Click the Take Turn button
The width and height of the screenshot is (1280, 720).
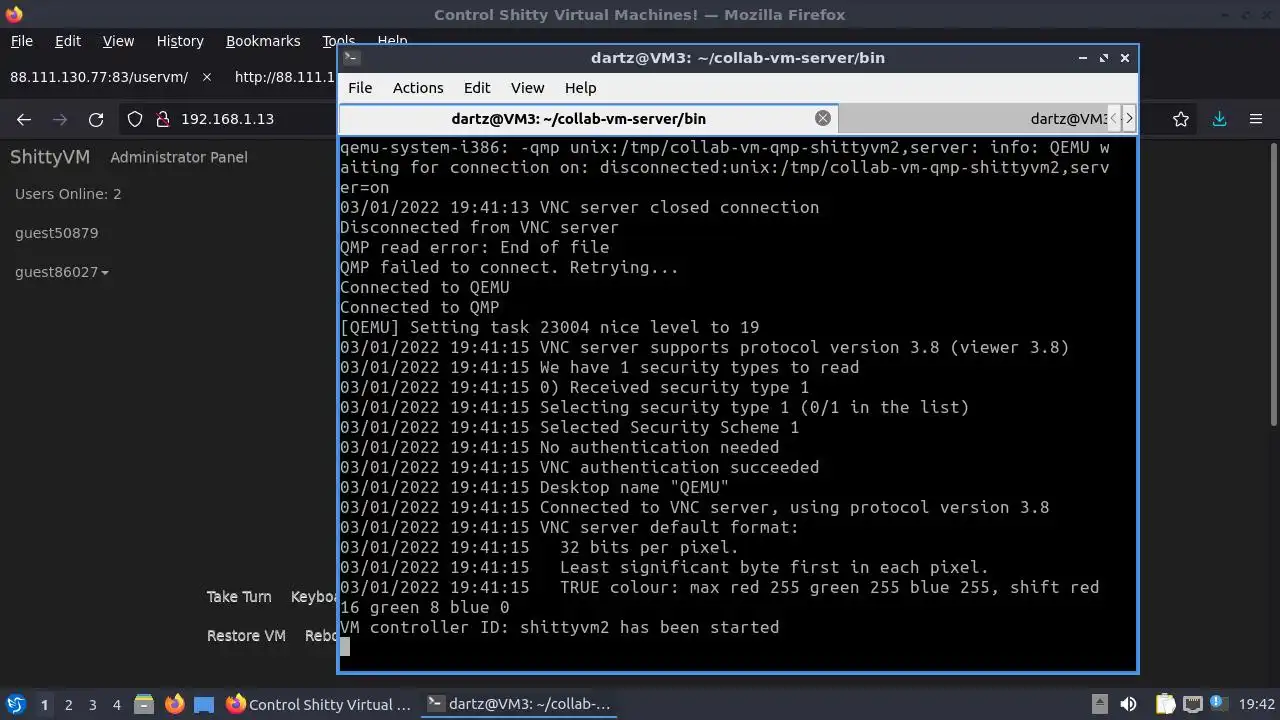[x=239, y=597]
